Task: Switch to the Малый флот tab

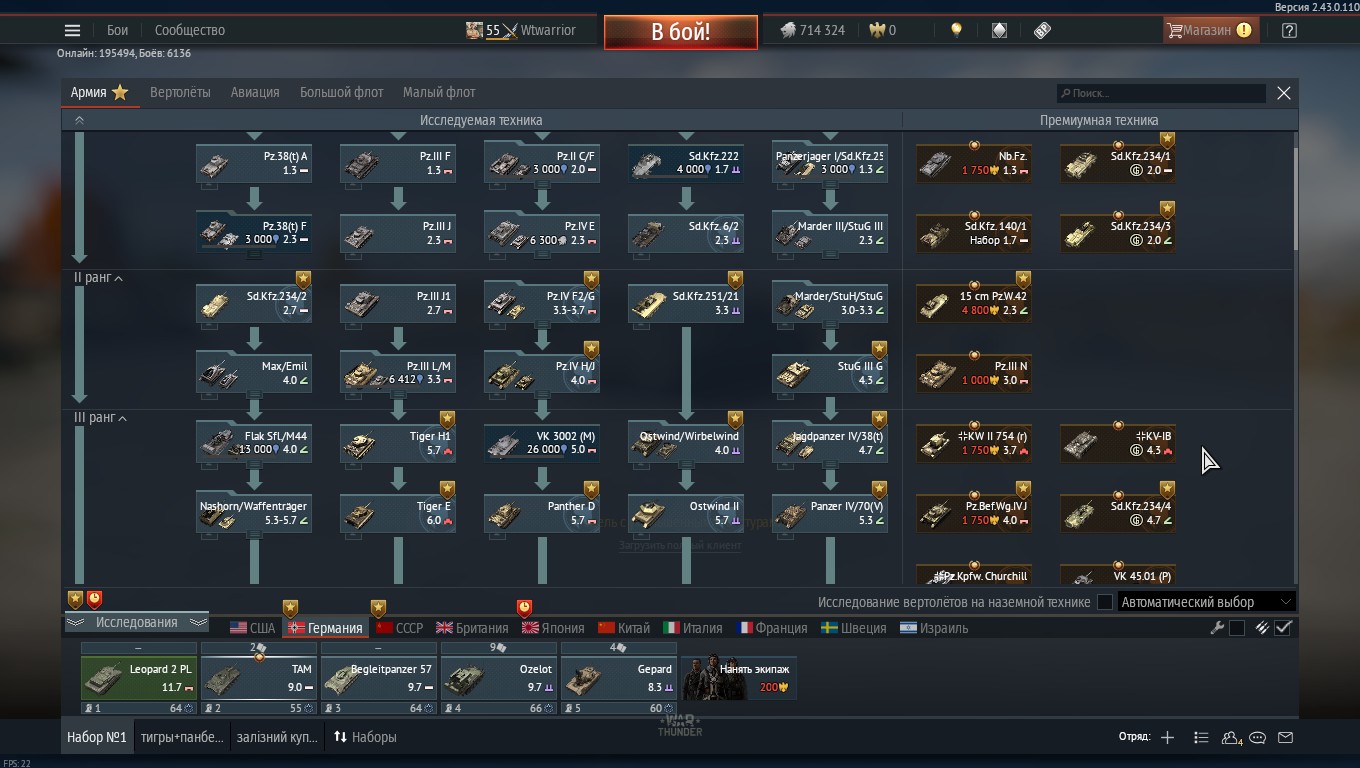Action: pyautogui.click(x=439, y=92)
